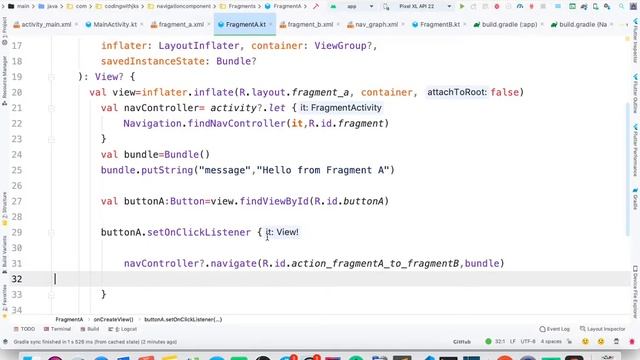Click the second smiley face status icon

(x=601, y=341)
